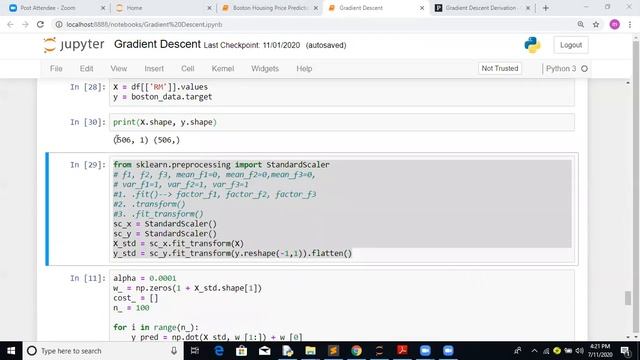Click the Cortana circle icon in the taskbar

coord(32,351)
